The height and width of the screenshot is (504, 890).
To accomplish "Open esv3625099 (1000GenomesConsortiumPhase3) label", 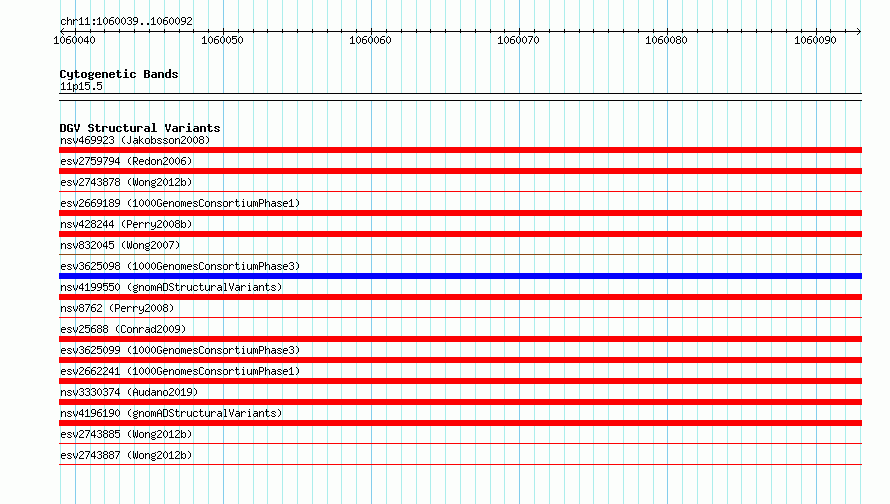I will [180, 350].
